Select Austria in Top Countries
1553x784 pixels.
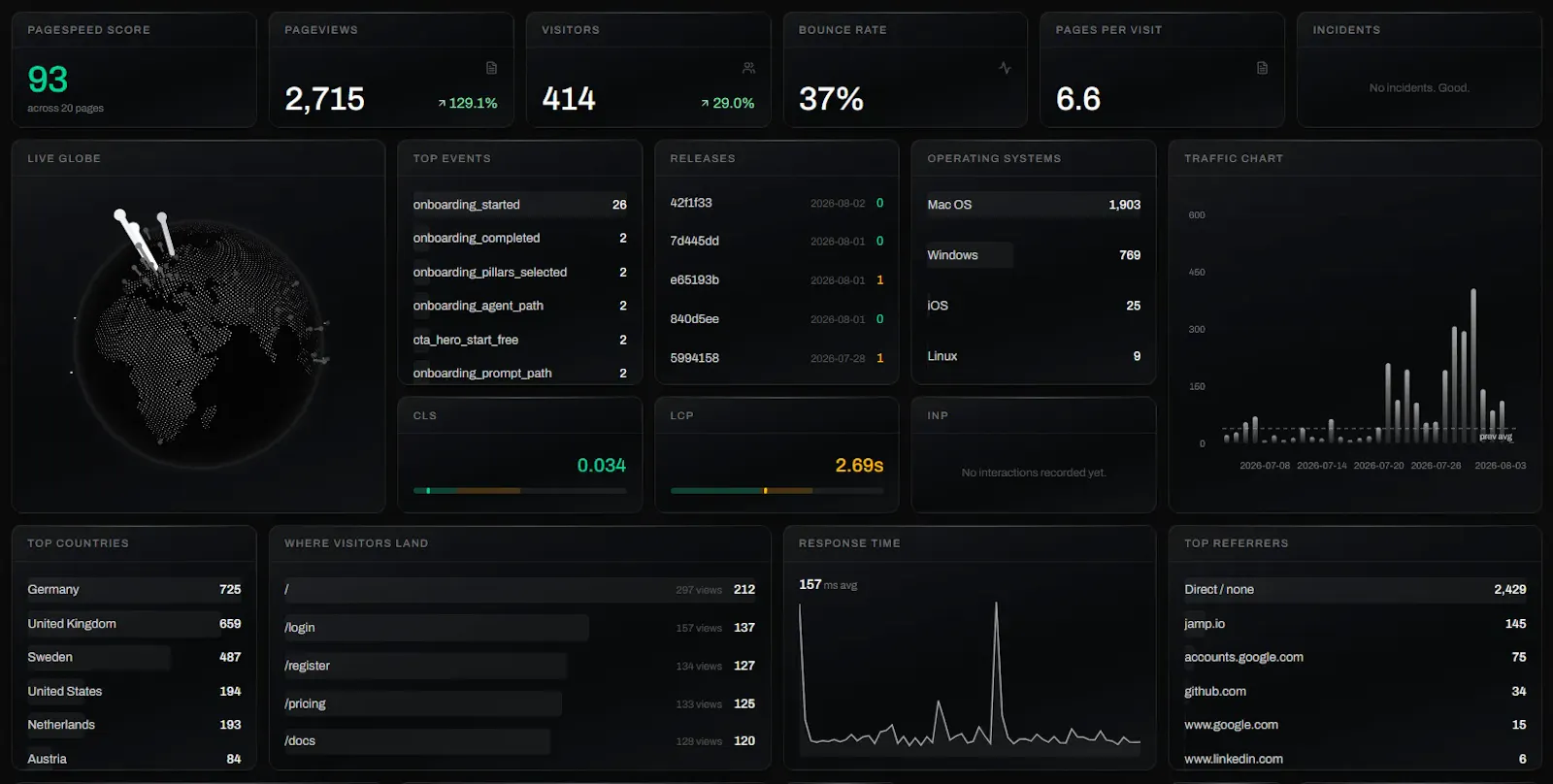point(134,759)
